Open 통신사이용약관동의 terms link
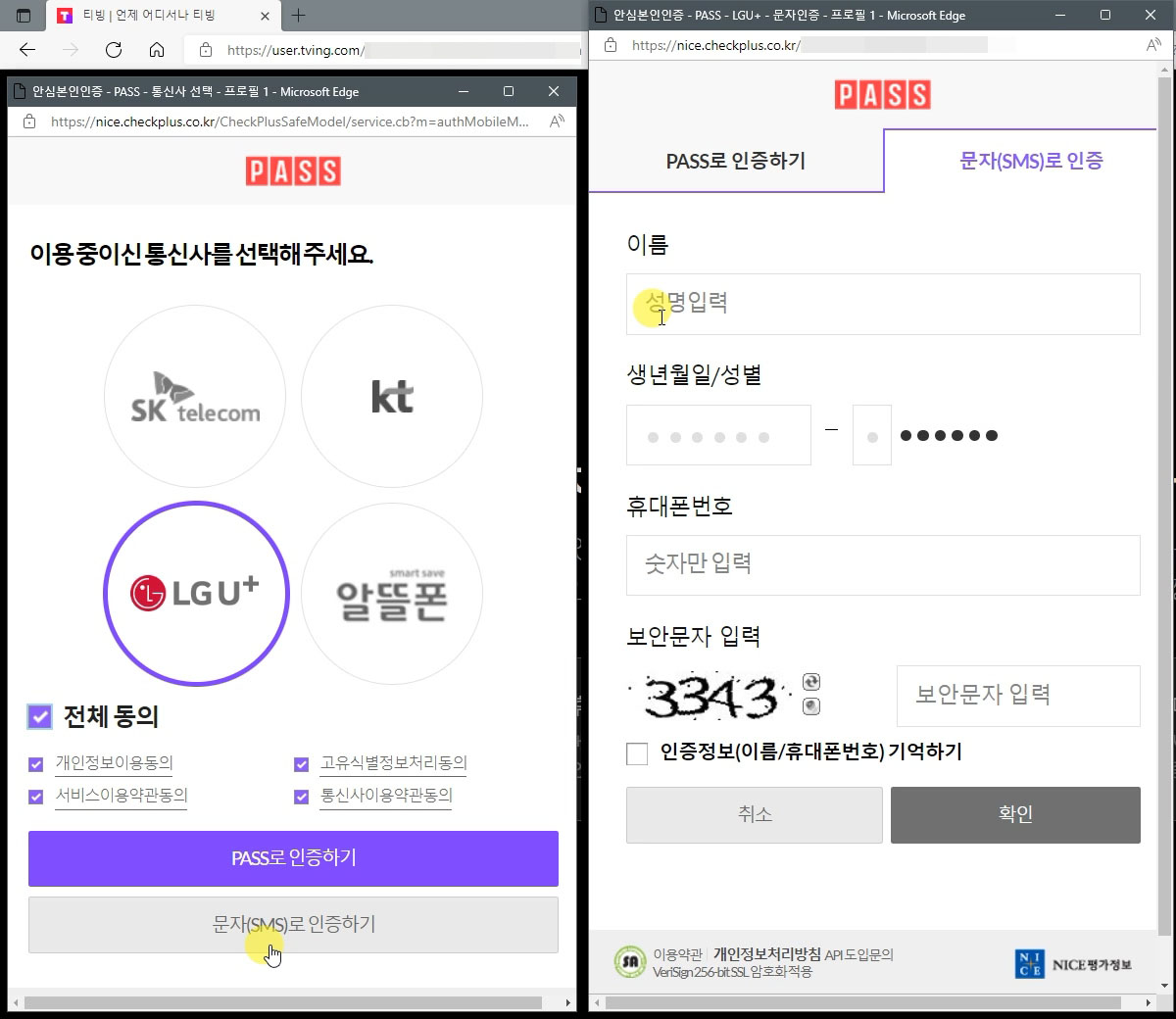Screen dimensions: 1176x1019 tap(386, 796)
